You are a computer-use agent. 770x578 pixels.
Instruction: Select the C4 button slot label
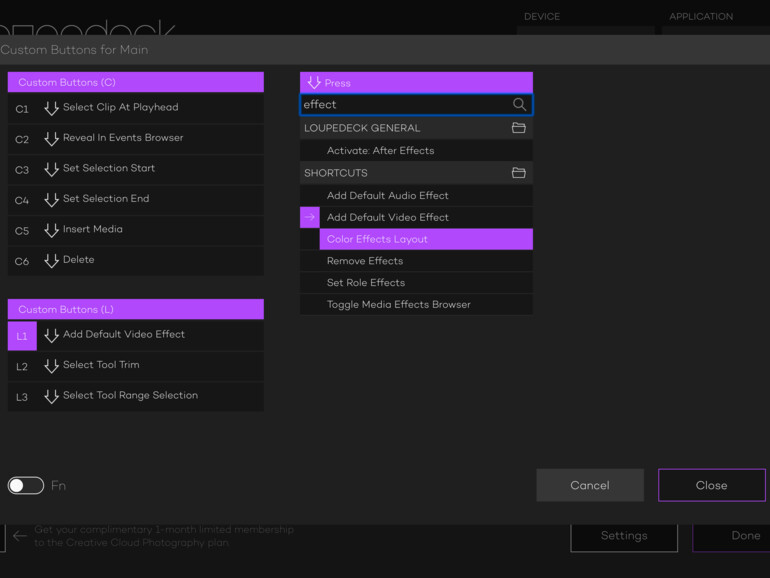click(x=22, y=200)
